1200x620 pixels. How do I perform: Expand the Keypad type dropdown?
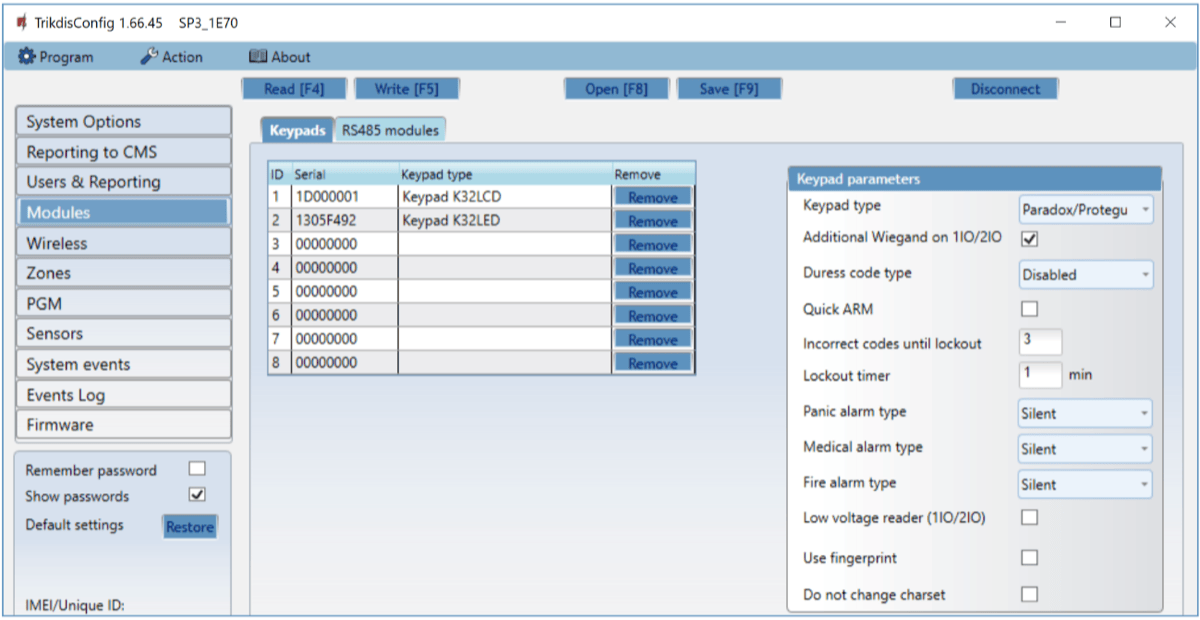1085,210
